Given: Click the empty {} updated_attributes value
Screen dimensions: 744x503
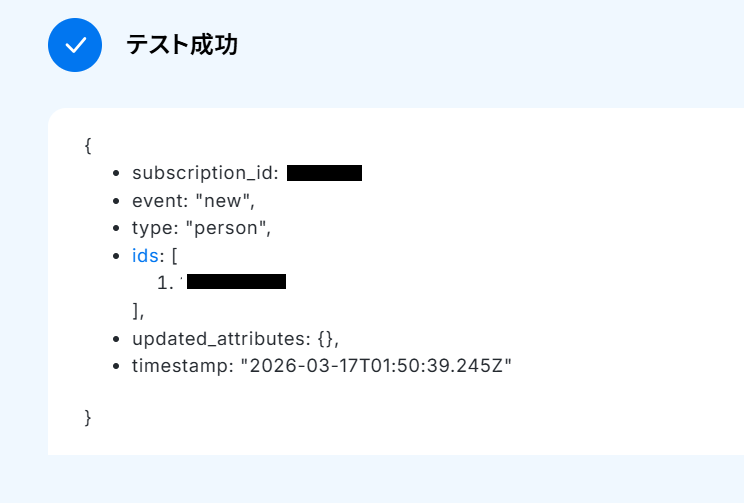Looking at the screenshot, I should click(x=328, y=339).
